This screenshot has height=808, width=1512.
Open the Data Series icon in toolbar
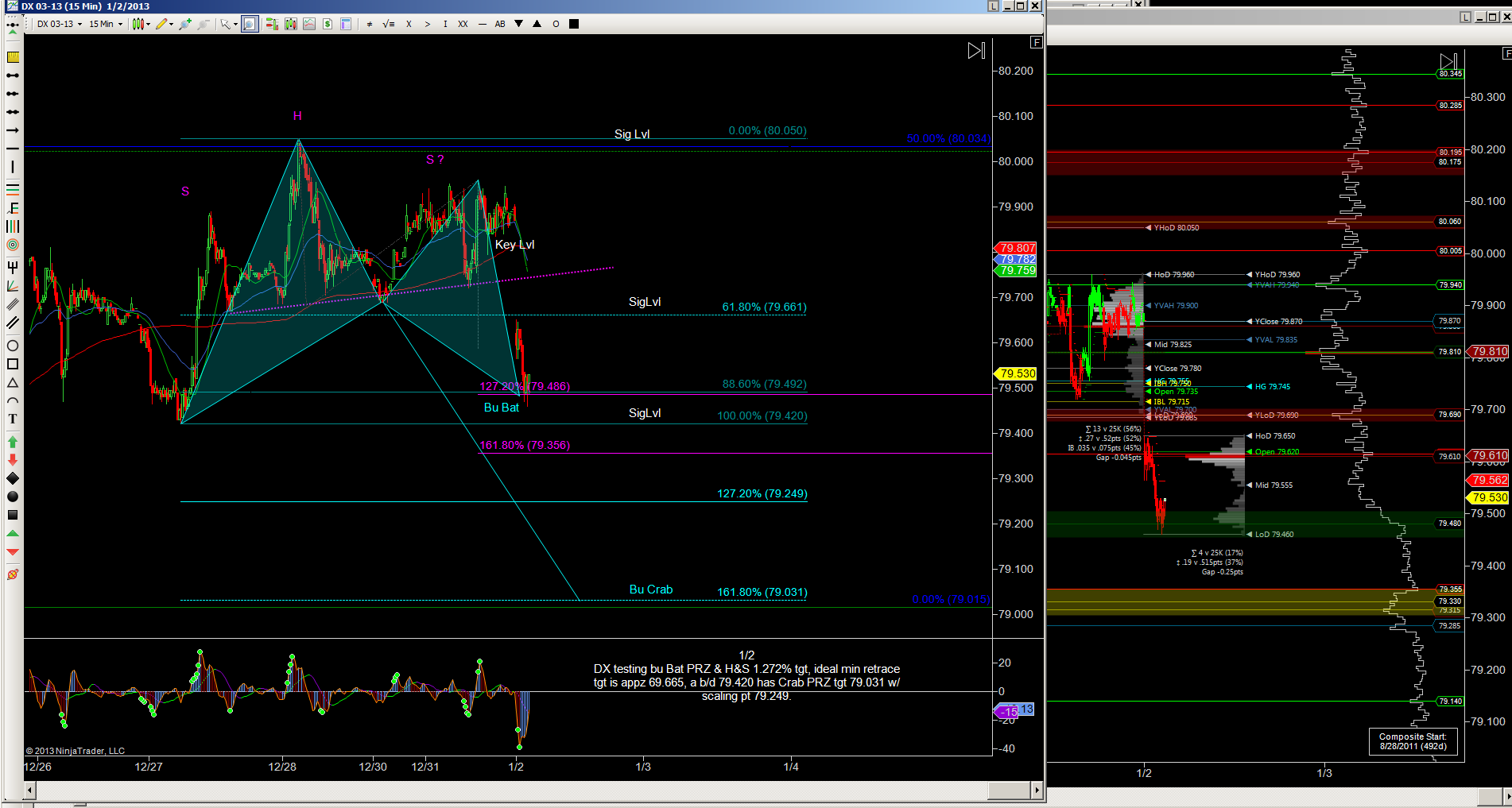click(291, 24)
